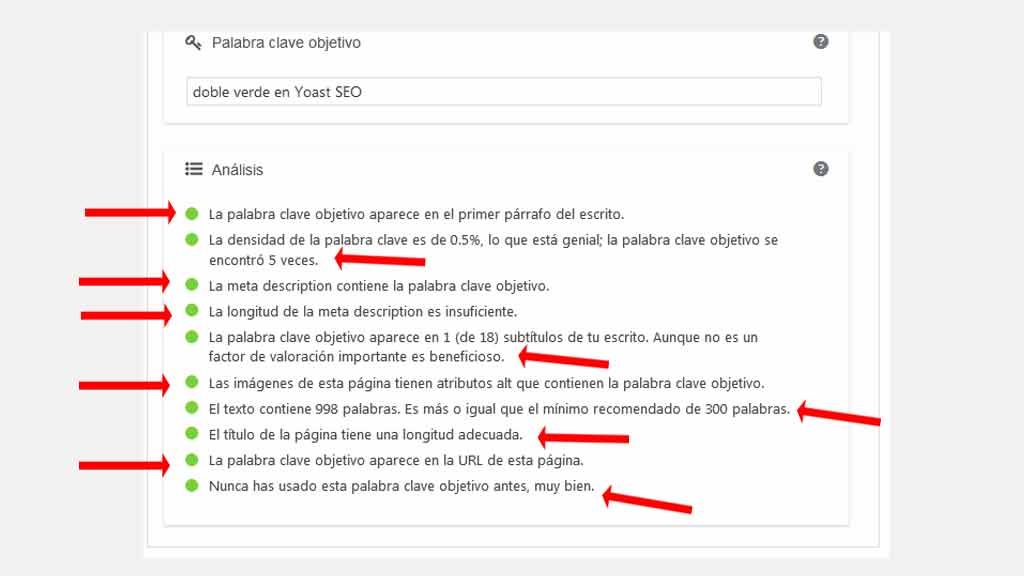Viewport: 1024px width, 576px height.
Task: Click the Análisis section heading
Action: point(236,169)
